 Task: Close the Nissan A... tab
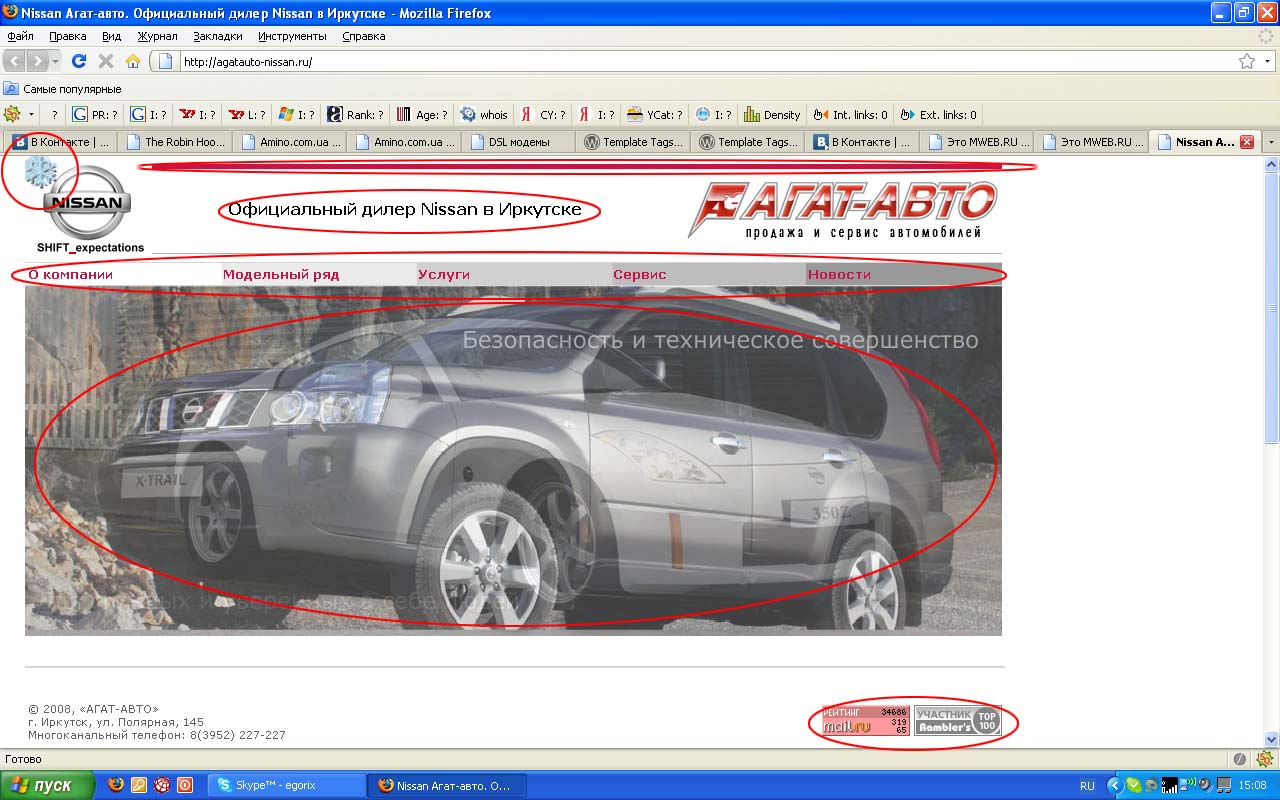pyautogui.click(x=1247, y=142)
